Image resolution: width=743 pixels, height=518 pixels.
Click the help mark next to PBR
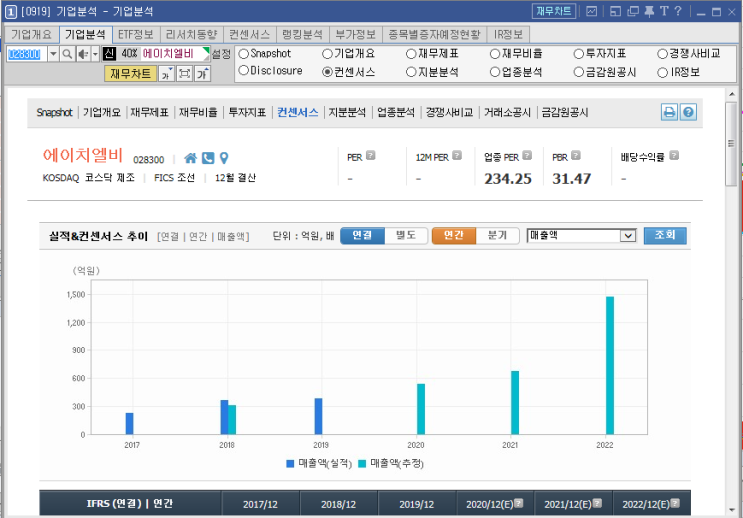[x=576, y=155]
